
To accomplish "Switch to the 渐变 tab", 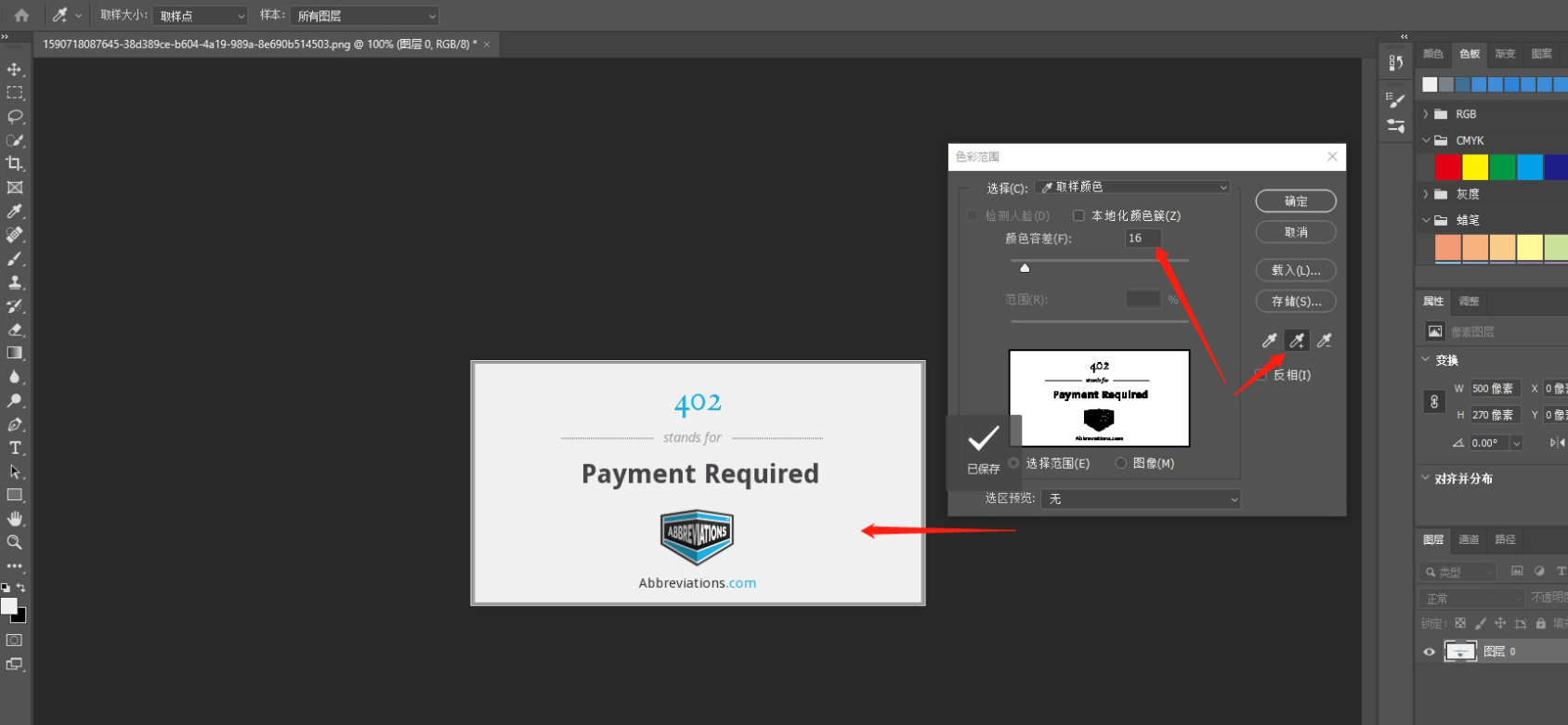I will point(1505,54).
